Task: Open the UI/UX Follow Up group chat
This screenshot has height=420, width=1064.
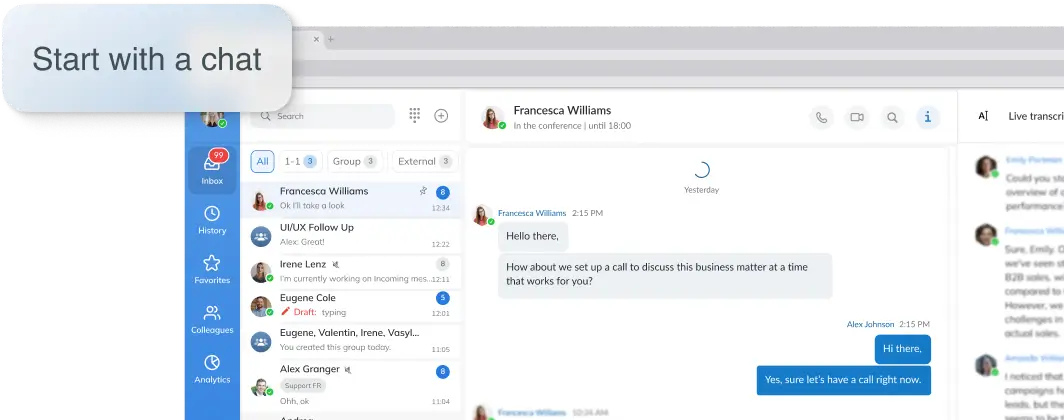Action: coord(350,235)
